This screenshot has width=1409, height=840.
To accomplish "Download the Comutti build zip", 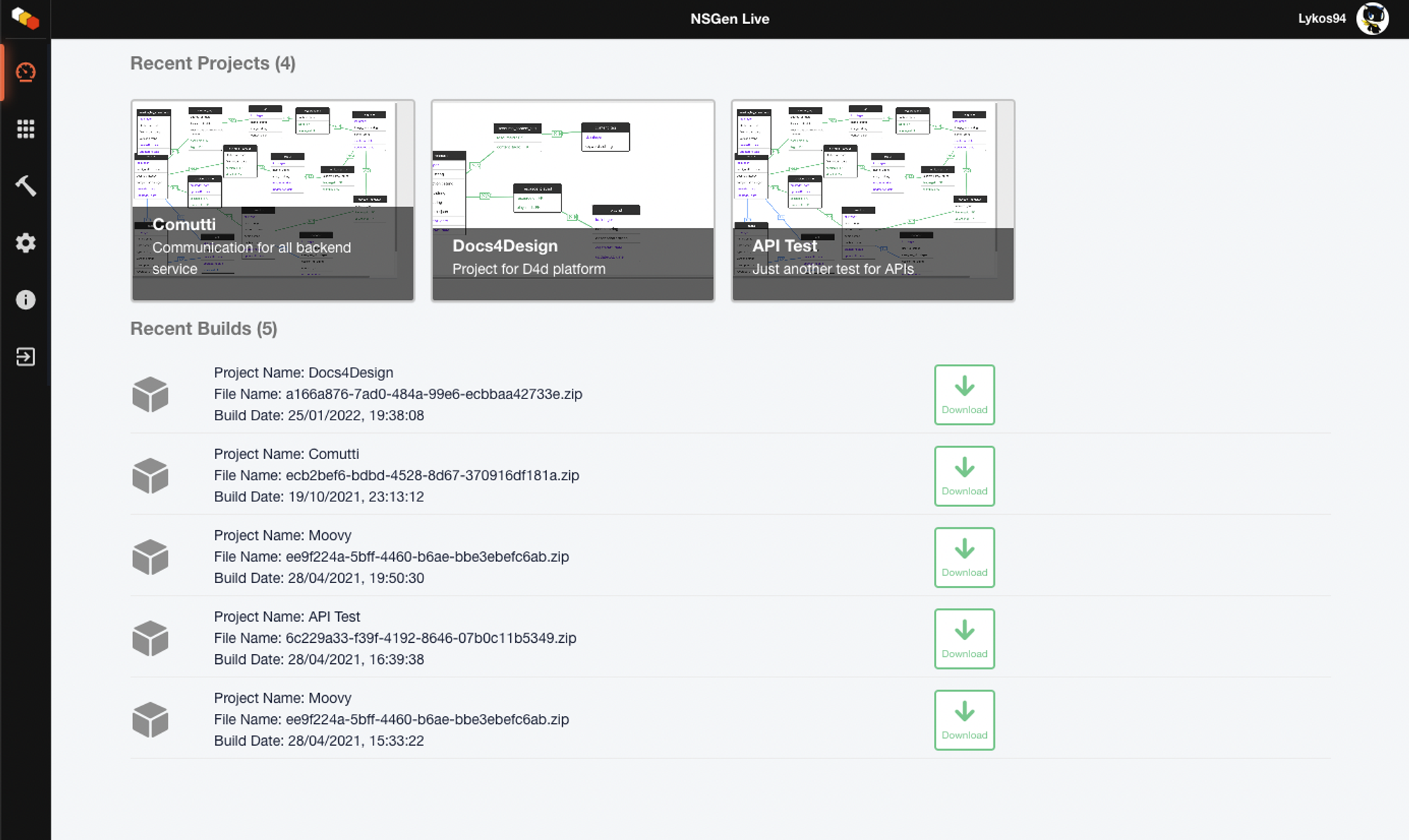I will coord(964,476).
